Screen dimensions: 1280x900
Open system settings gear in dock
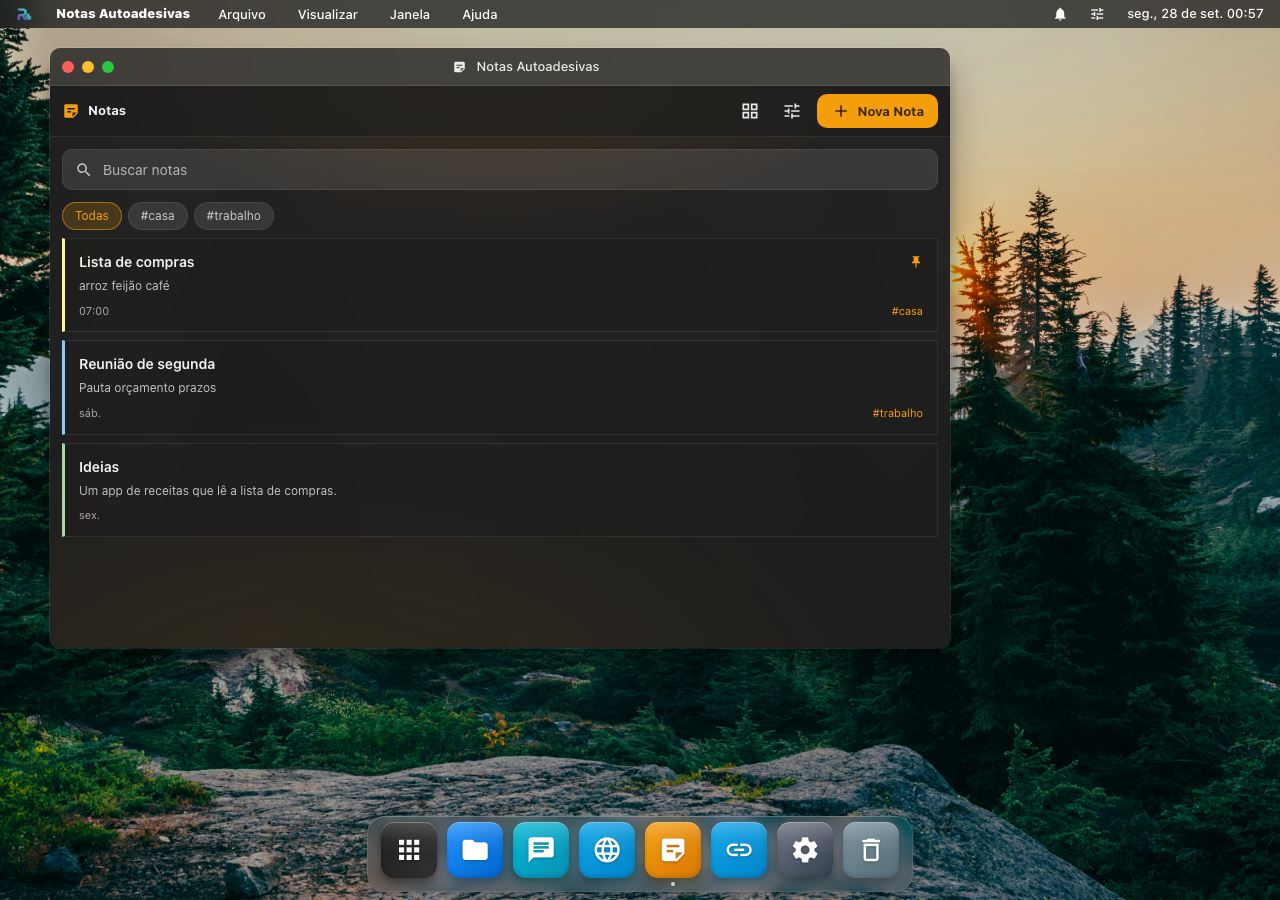(x=805, y=850)
